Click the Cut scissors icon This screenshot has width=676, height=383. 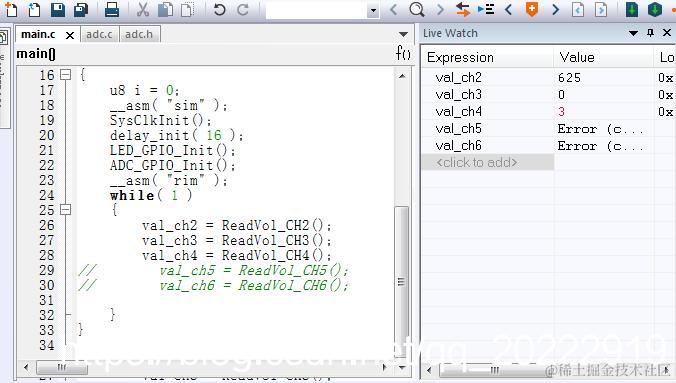pyautogui.click(x=143, y=9)
